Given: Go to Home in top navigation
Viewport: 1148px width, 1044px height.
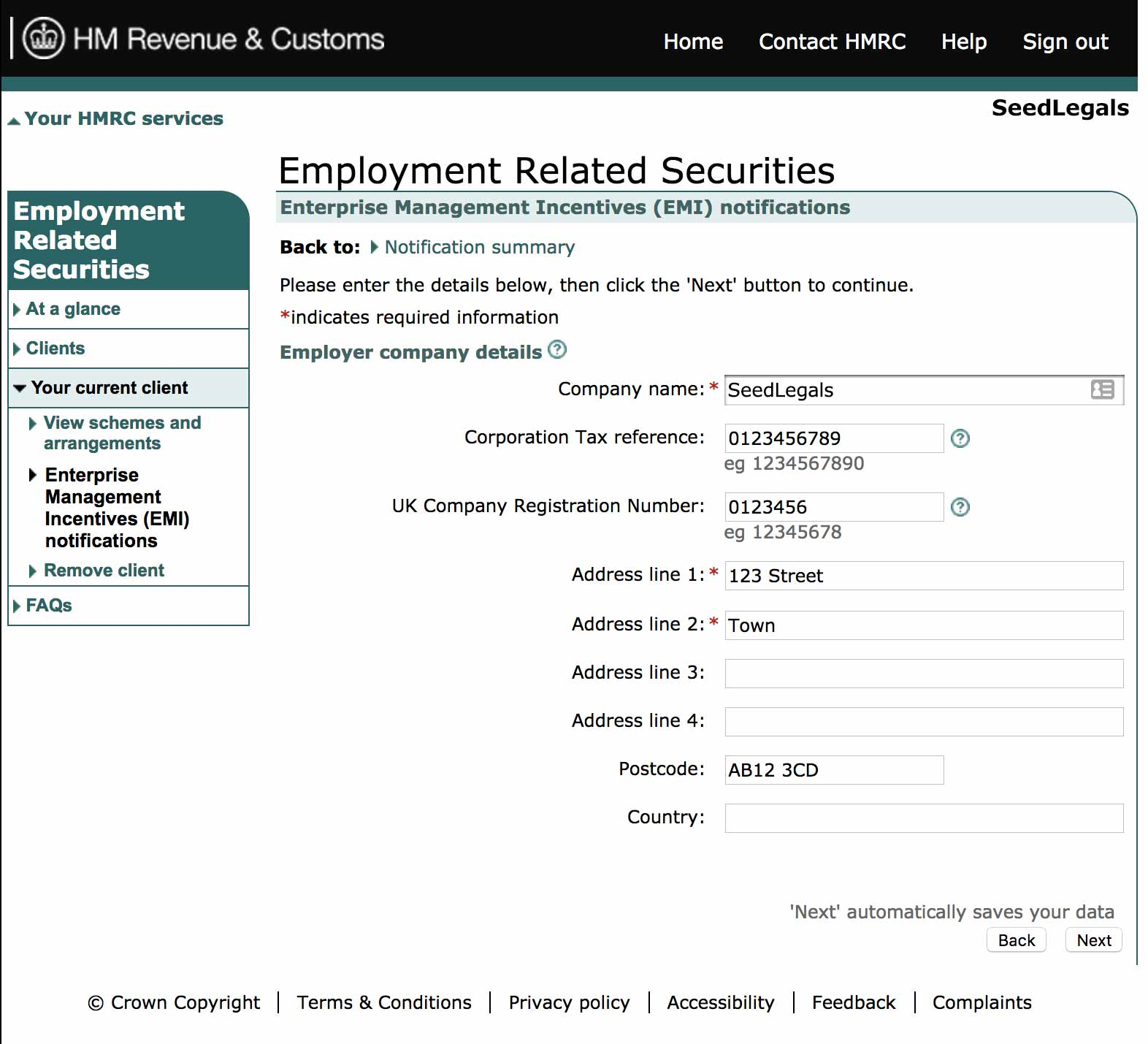Looking at the screenshot, I should 692,42.
